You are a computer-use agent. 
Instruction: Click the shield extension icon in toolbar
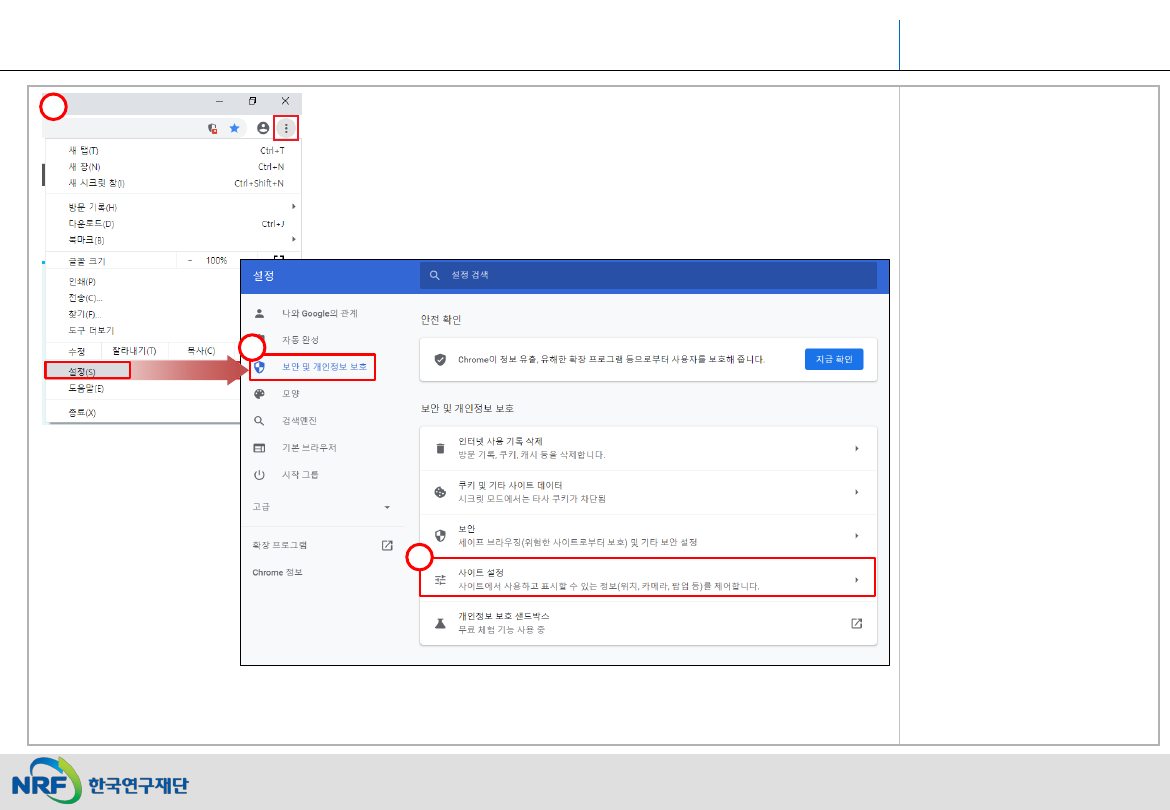pos(212,128)
